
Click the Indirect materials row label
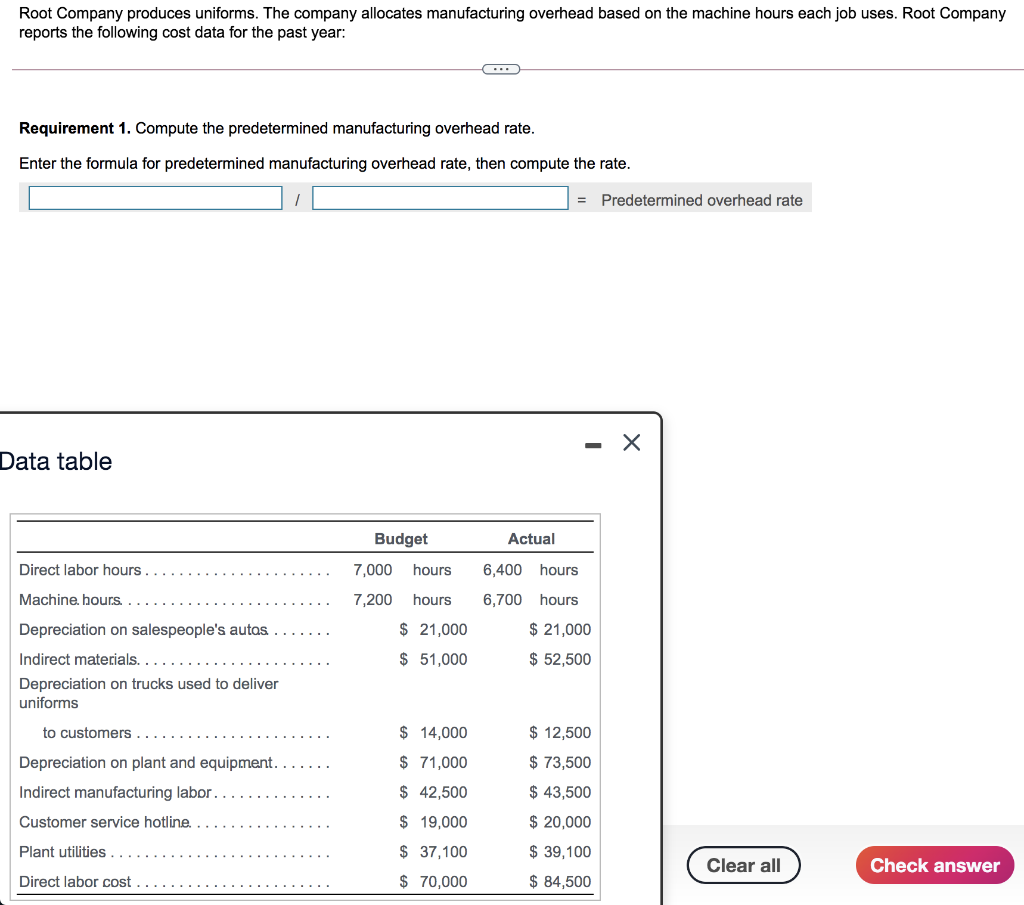coord(78,659)
